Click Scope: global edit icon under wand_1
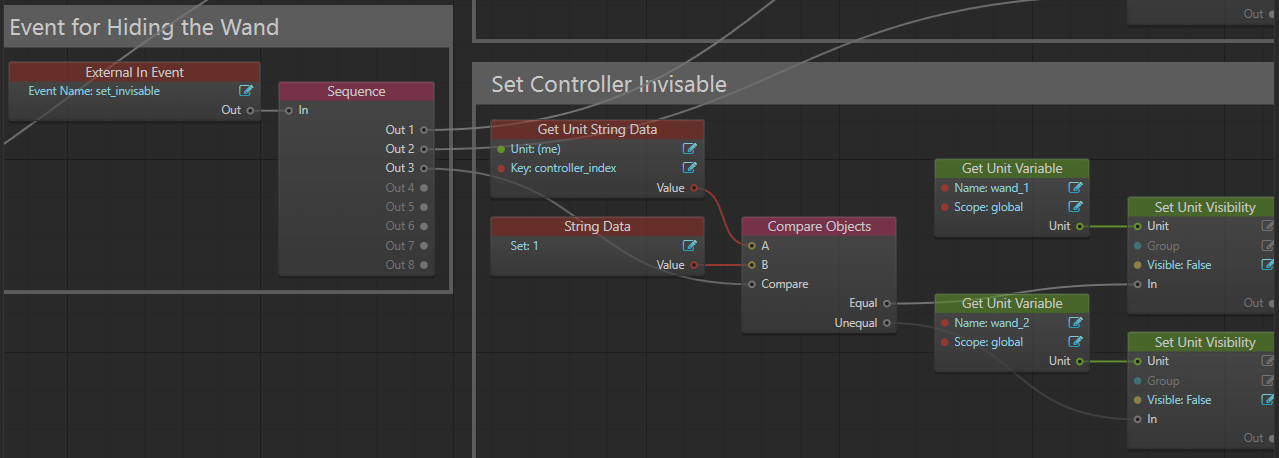The height and width of the screenshot is (458, 1279). pyautogui.click(x=1075, y=207)
